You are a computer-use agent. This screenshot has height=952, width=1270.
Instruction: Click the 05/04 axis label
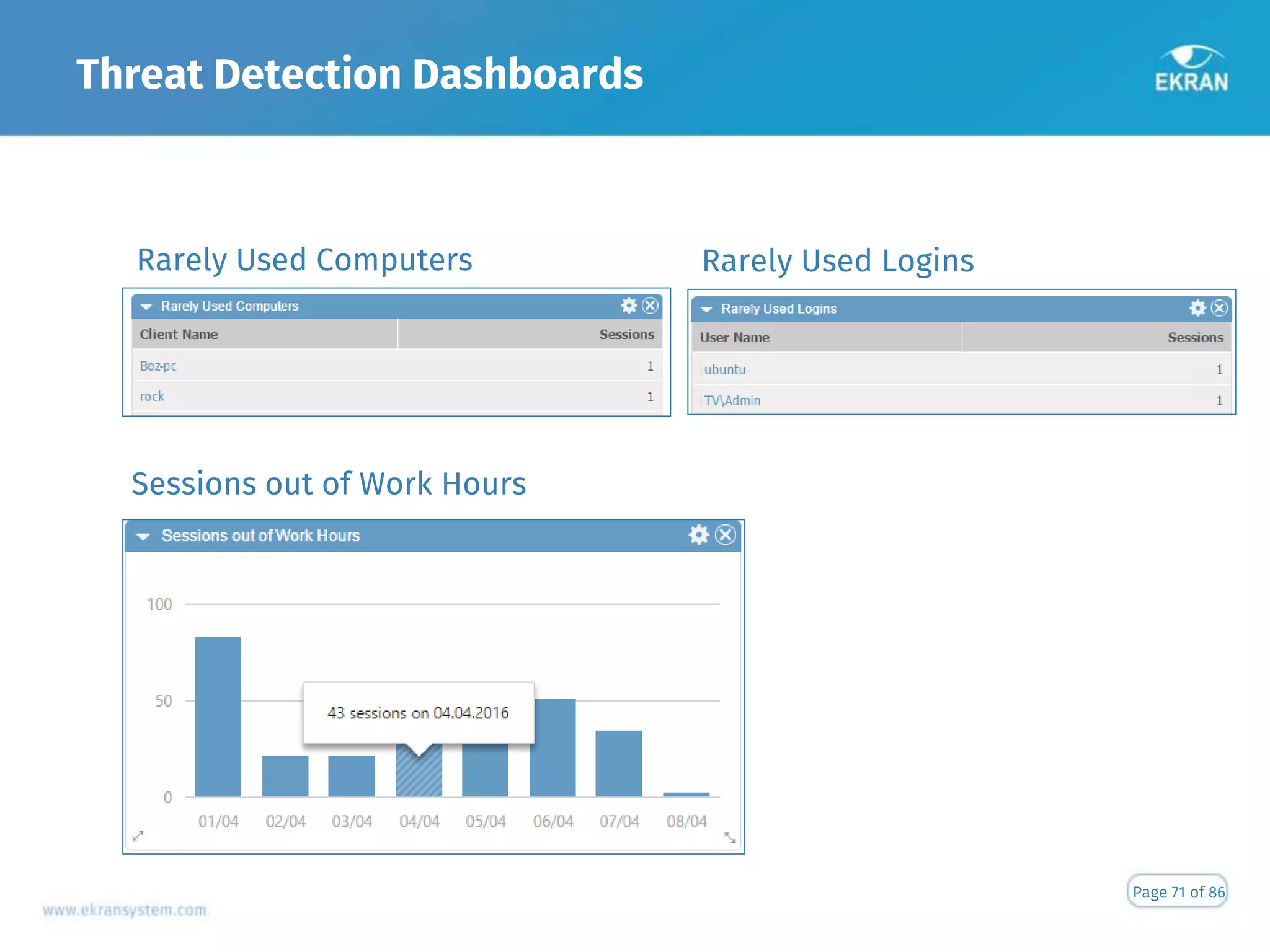pos(486,821)
